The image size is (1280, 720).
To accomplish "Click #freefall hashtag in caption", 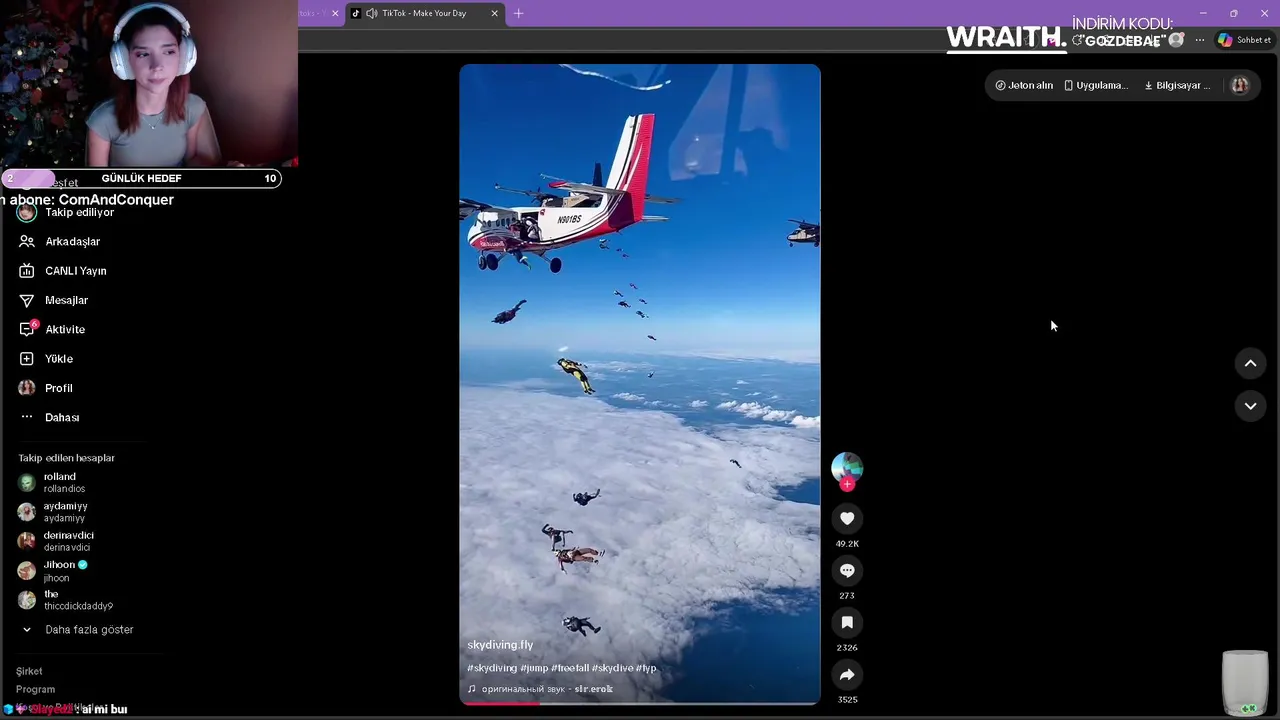I will (x=569, y=668).
